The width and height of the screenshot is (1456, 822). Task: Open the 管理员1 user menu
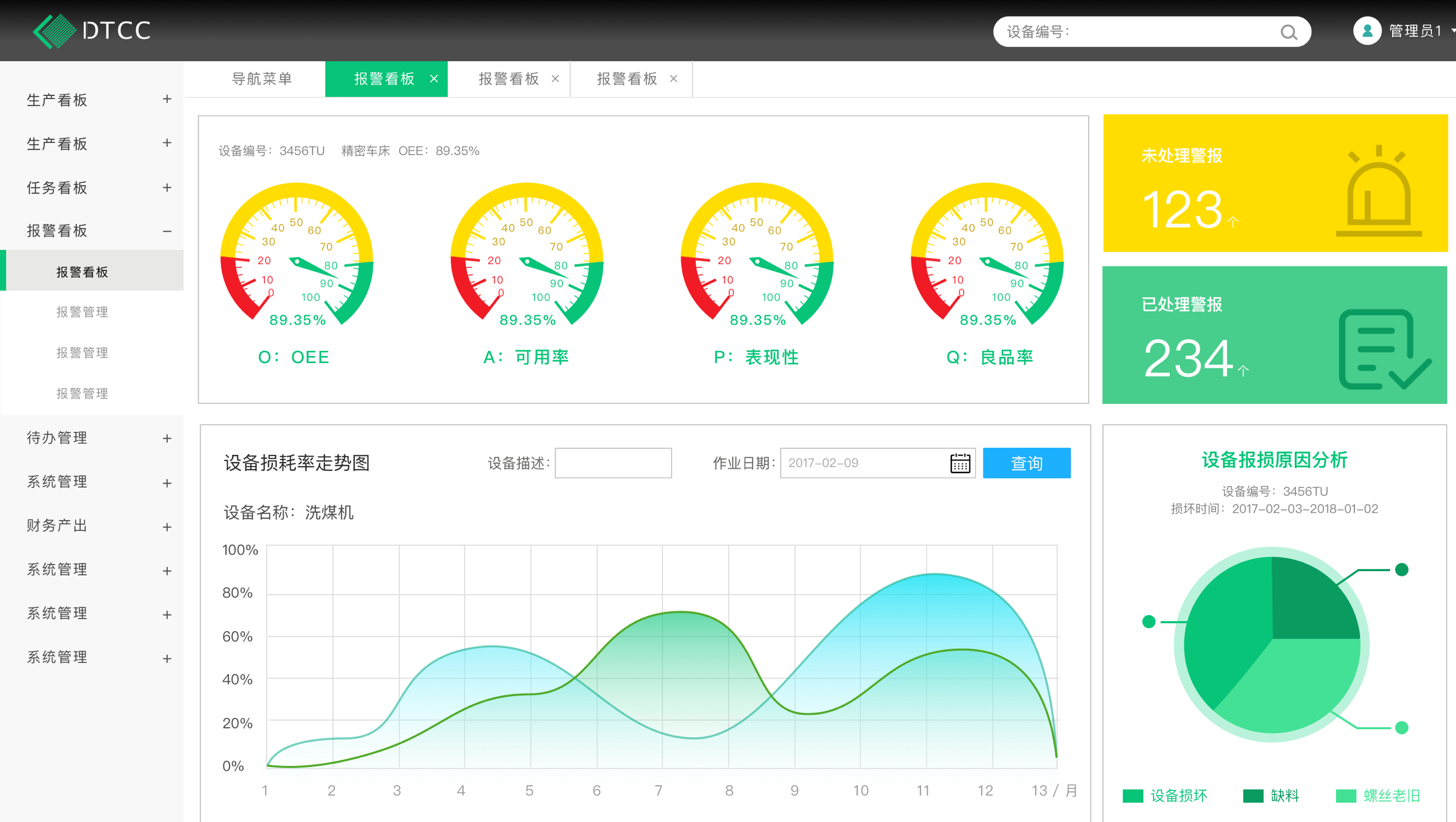point(1415,30)
